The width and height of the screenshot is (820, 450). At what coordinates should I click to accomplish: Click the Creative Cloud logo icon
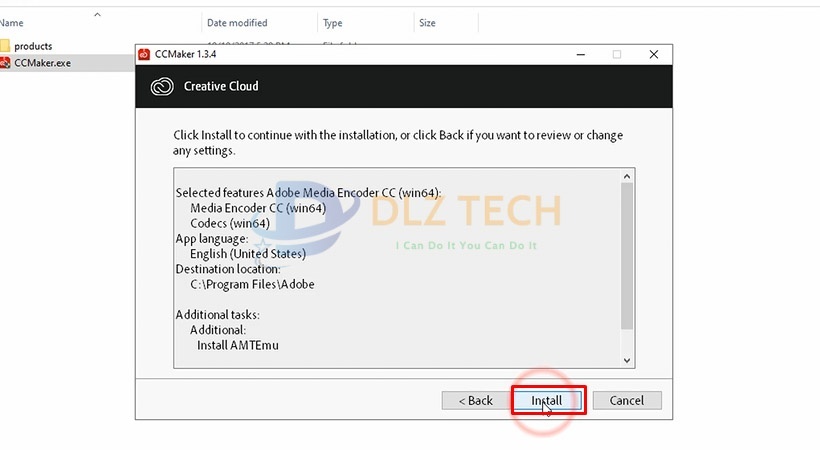point(162,86)
